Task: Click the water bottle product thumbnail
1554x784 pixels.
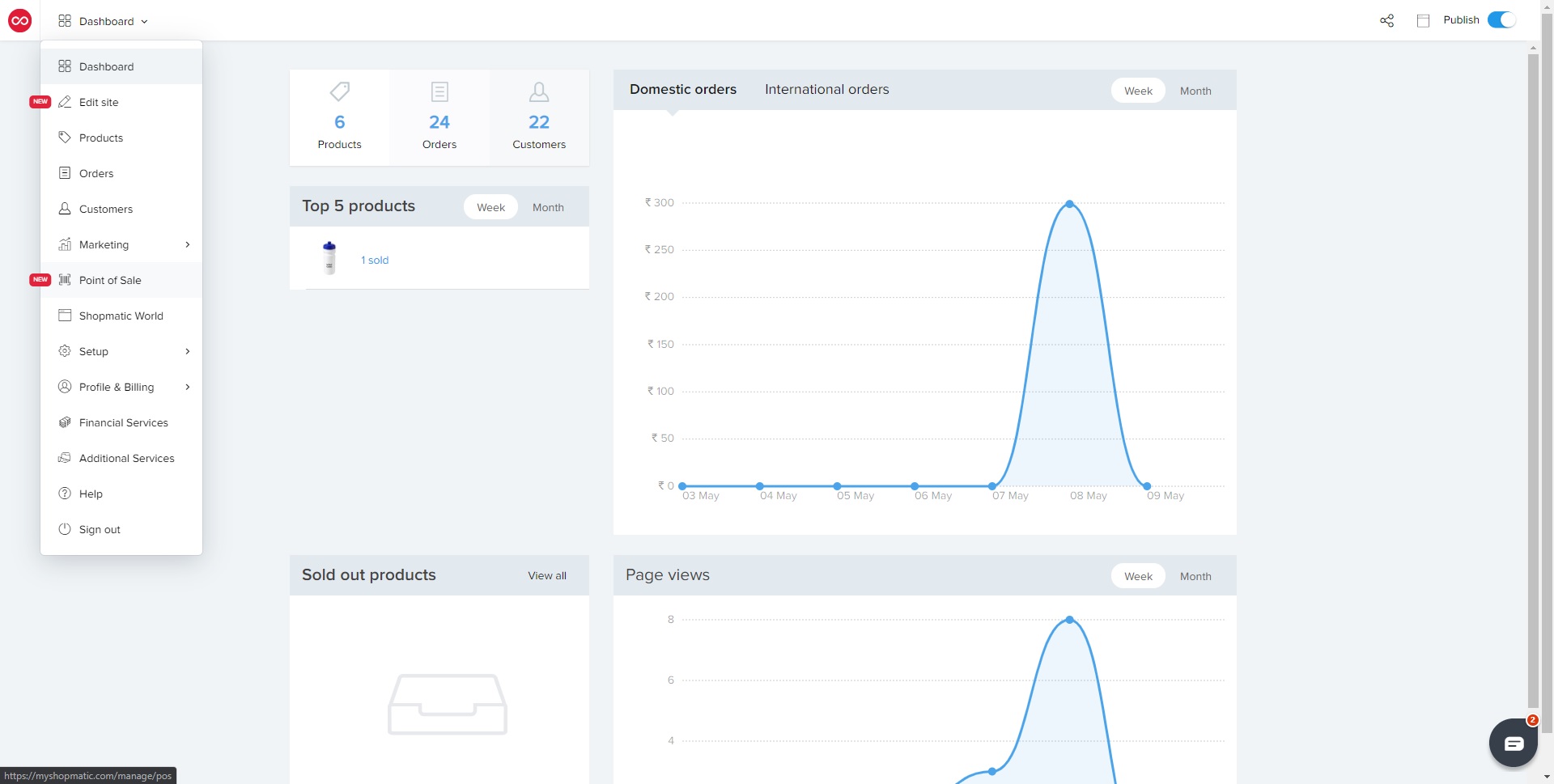Action: coord(329,258)
